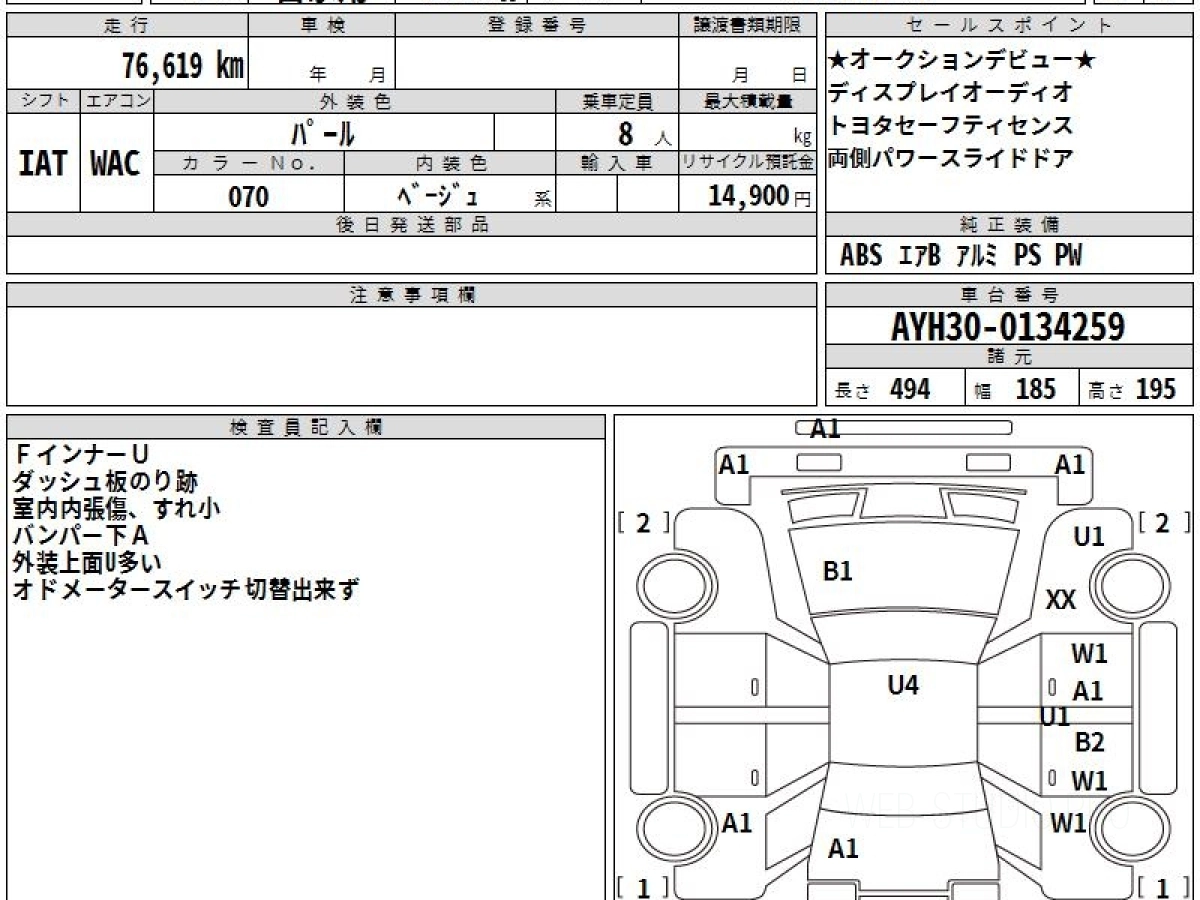1200x900 pixels.
Task: Select the 最大積載量 header
Action: coord(747,101)
